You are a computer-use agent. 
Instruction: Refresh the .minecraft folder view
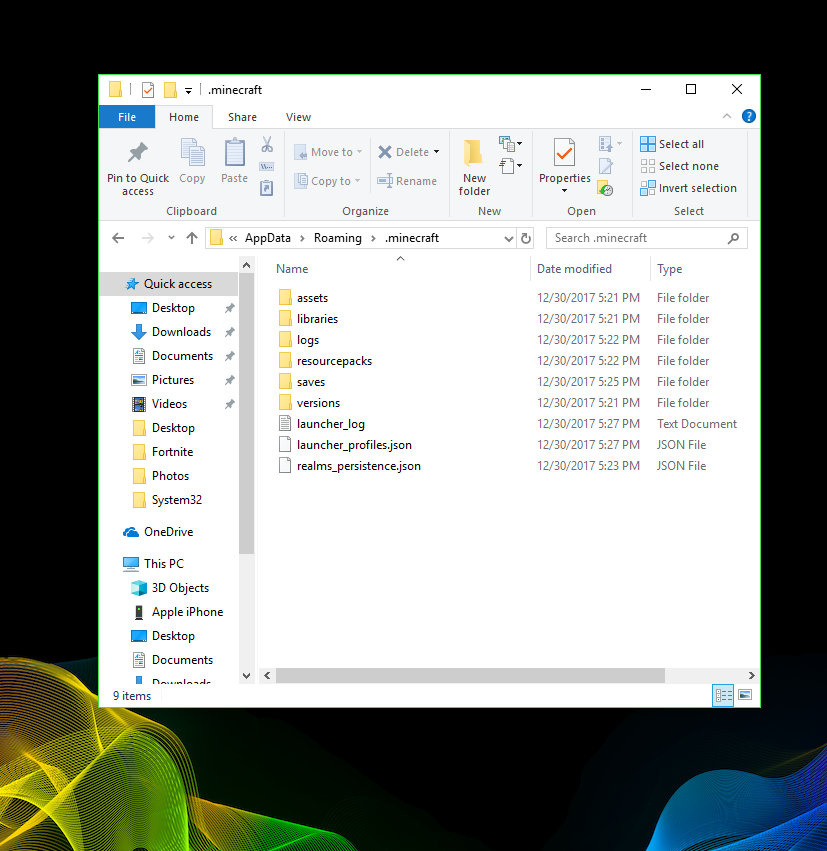pos(527,238)
